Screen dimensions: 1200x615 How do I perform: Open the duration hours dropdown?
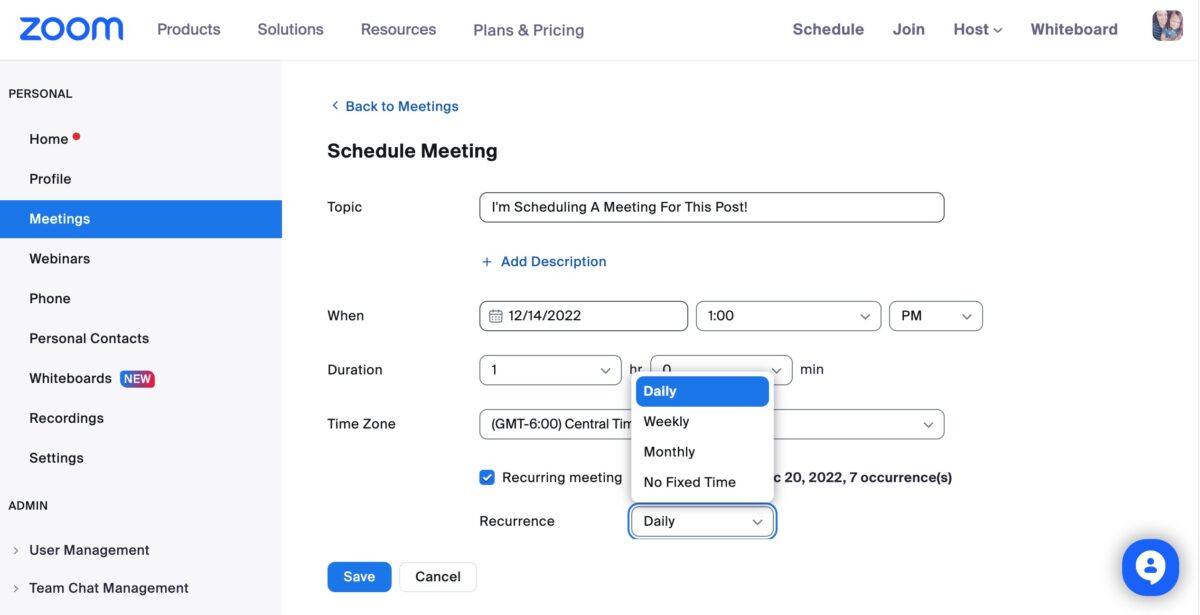click(550, 370)
